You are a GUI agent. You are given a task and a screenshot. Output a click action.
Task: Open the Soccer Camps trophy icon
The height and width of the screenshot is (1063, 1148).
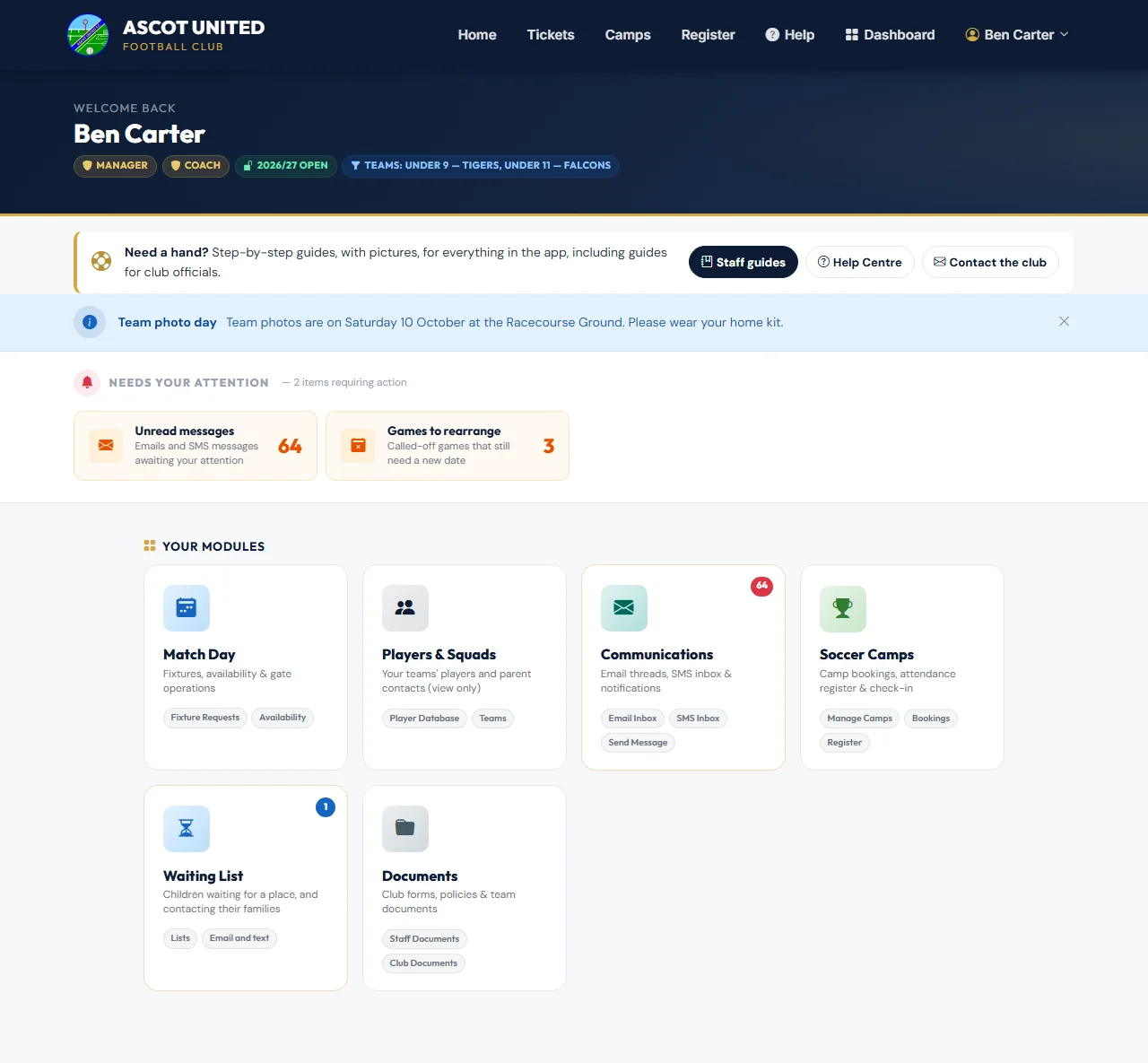point(843,608)
